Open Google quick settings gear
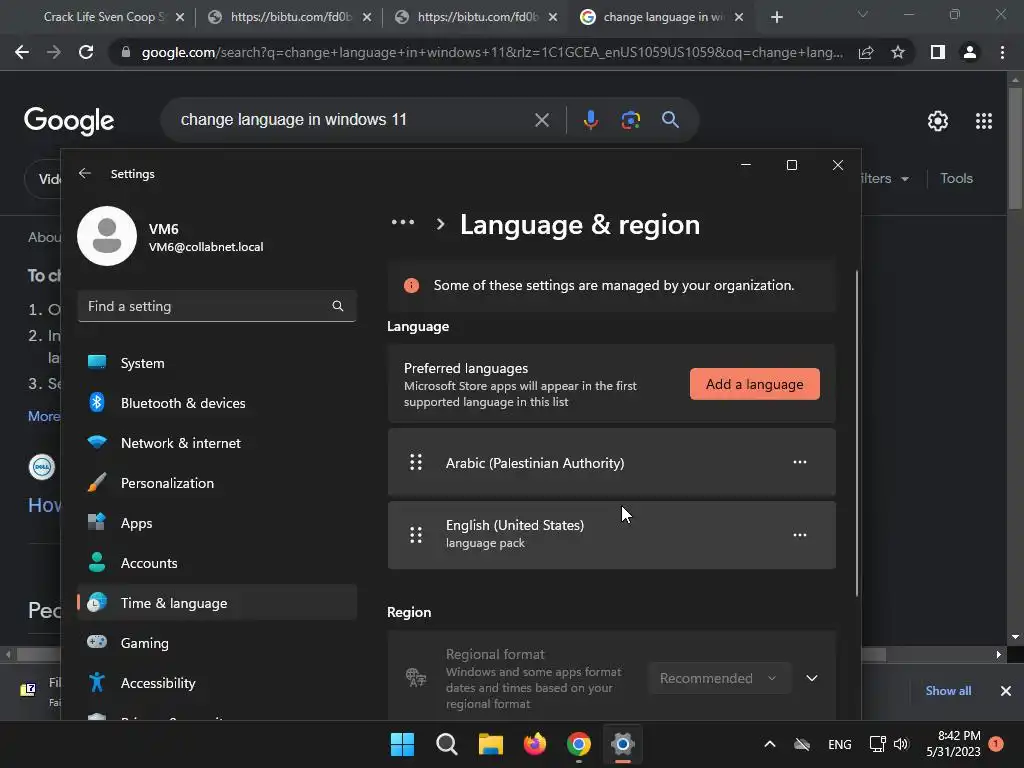The height and width of the screenshot is (768, 1024). 938,121
